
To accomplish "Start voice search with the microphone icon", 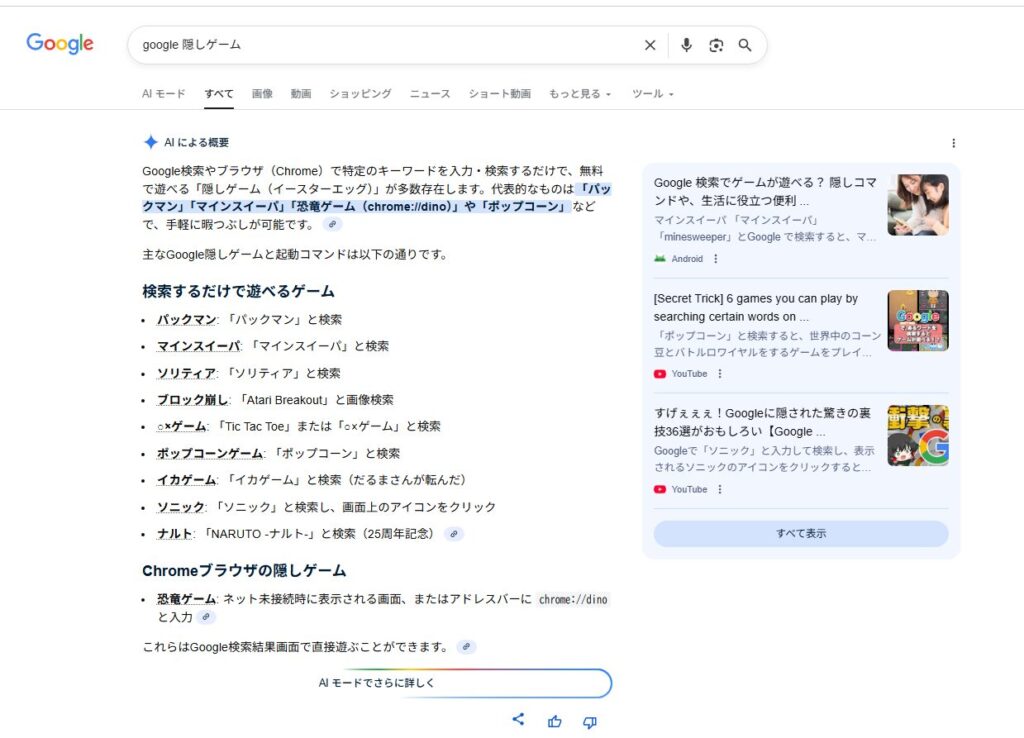I will point(686,45).
